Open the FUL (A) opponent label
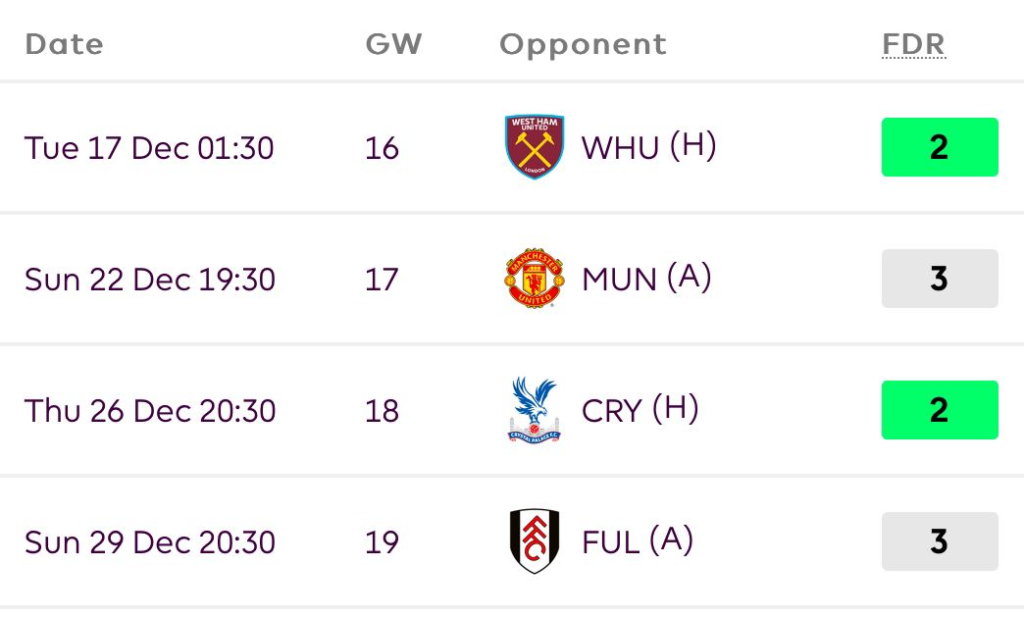 [x=637, y=541]
